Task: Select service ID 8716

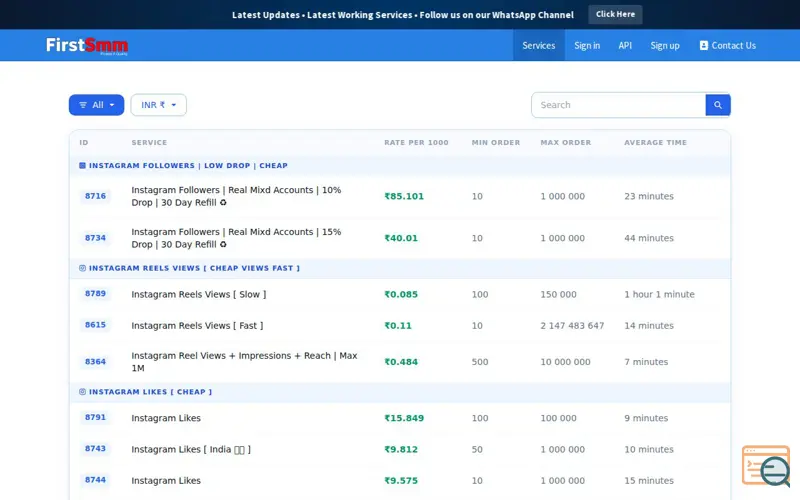Action: [95, 196]
